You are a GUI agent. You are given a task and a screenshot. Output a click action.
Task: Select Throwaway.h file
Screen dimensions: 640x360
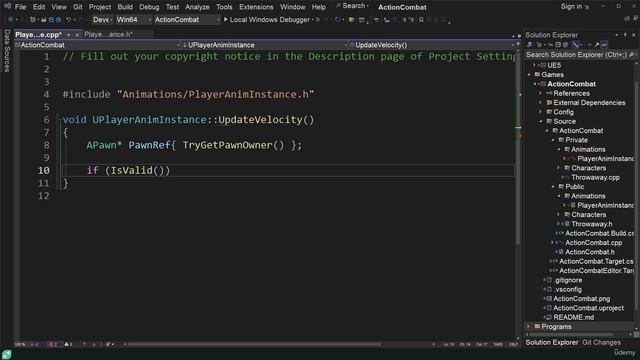click(x=591, y=224)
